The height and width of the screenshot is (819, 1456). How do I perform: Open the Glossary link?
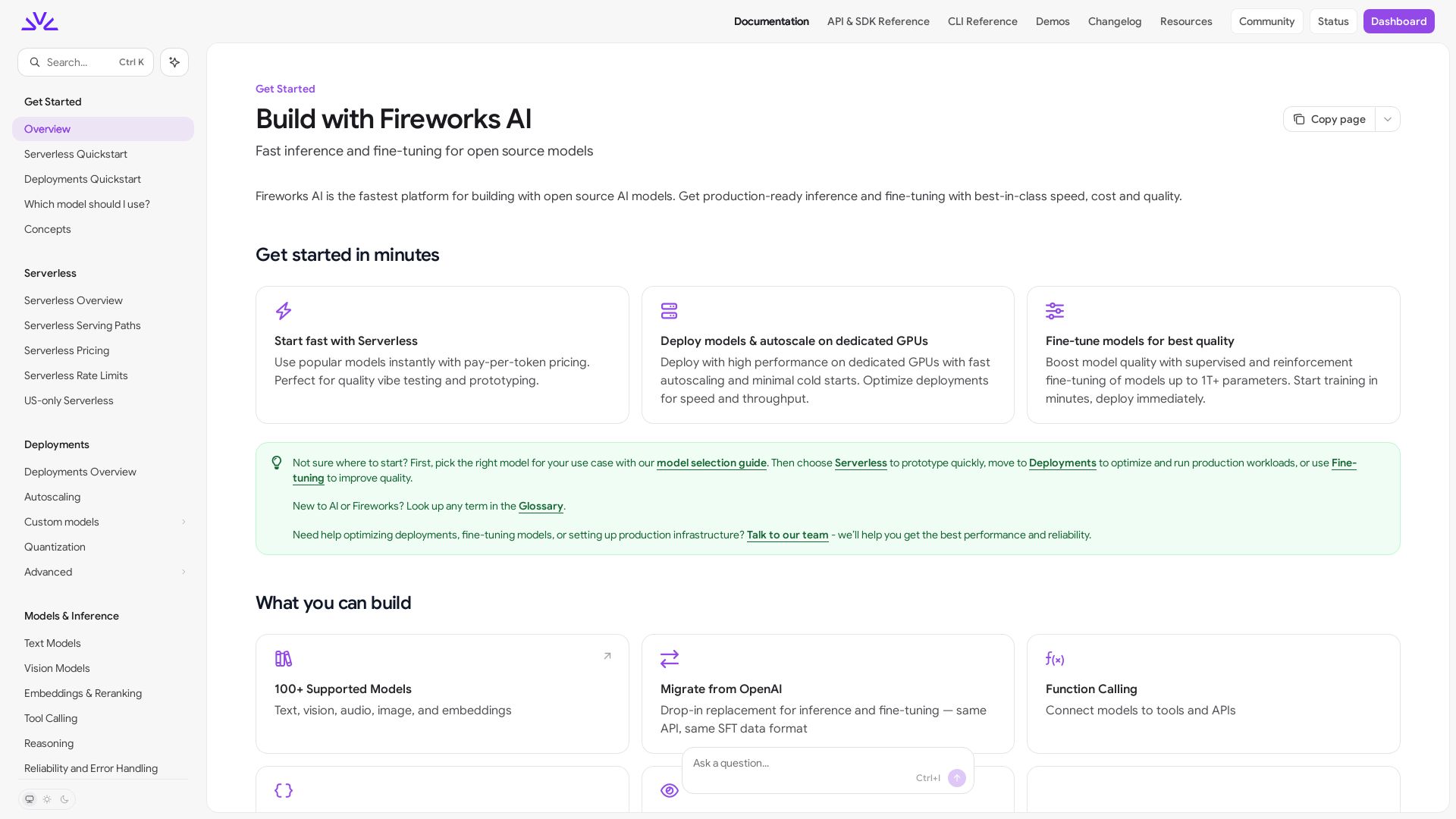[541, 506]
